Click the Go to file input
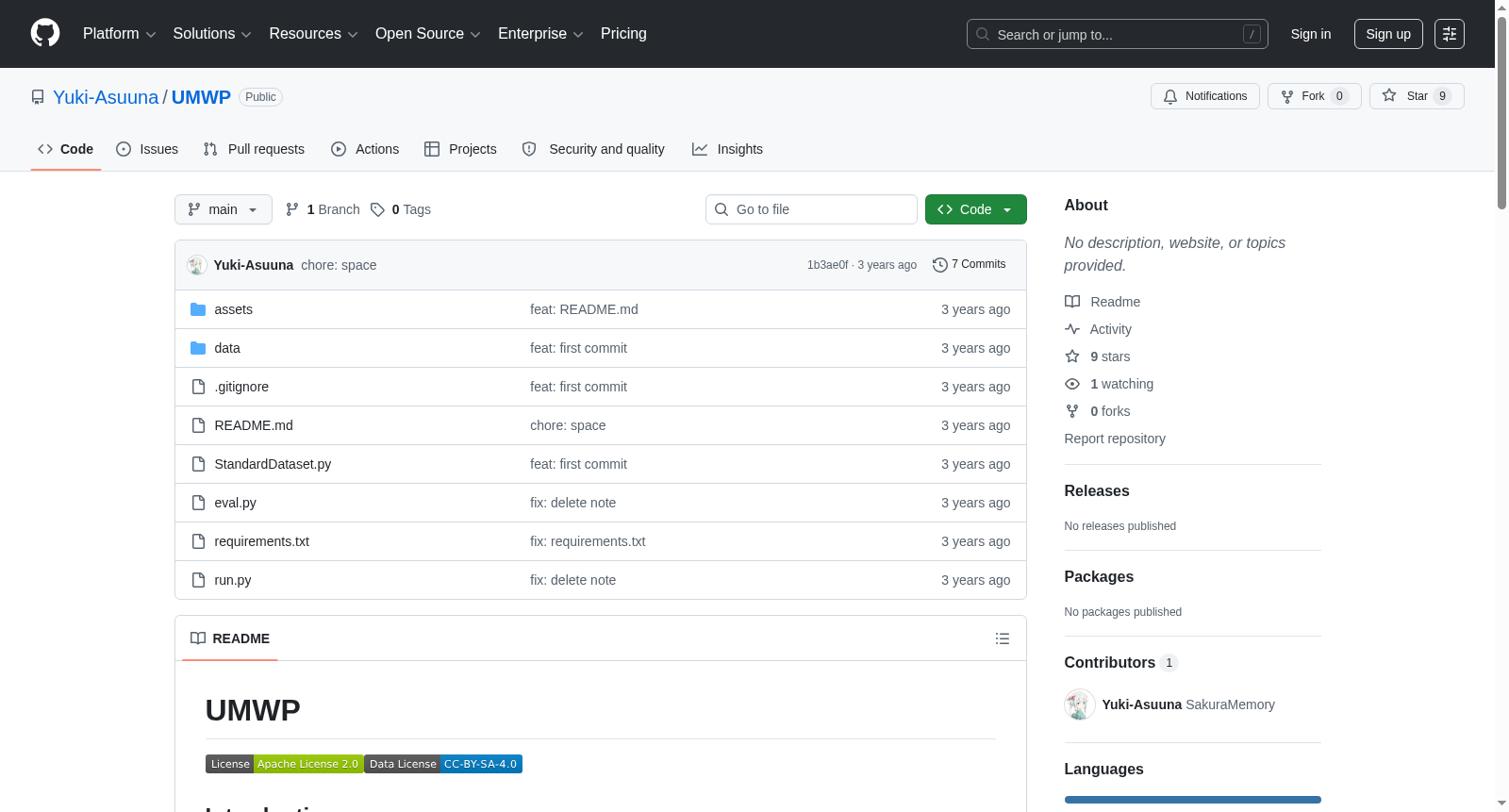The image size is (1509, 812). [811, 209]
